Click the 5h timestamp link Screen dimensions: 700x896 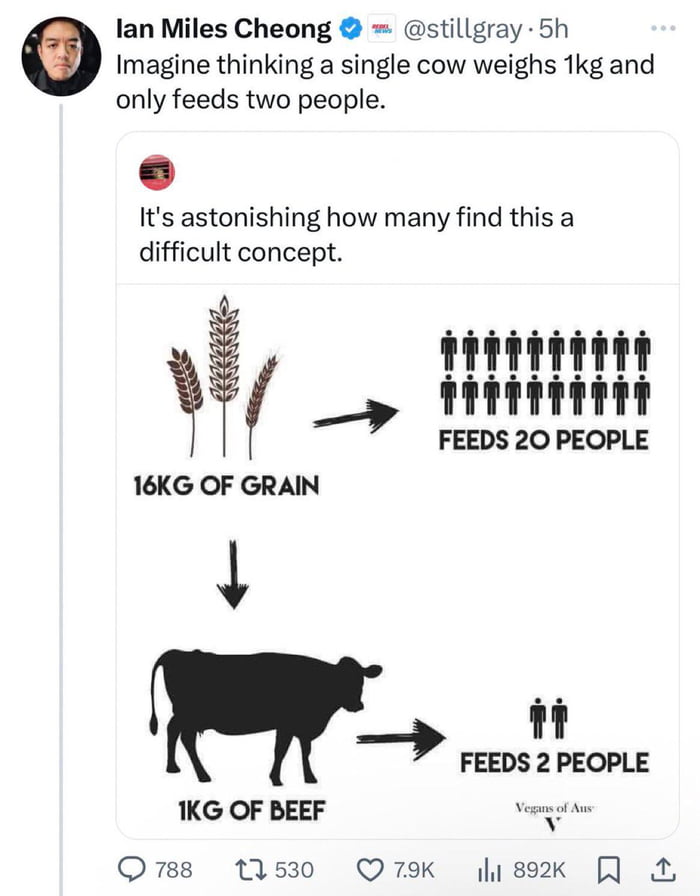point(553,28)
